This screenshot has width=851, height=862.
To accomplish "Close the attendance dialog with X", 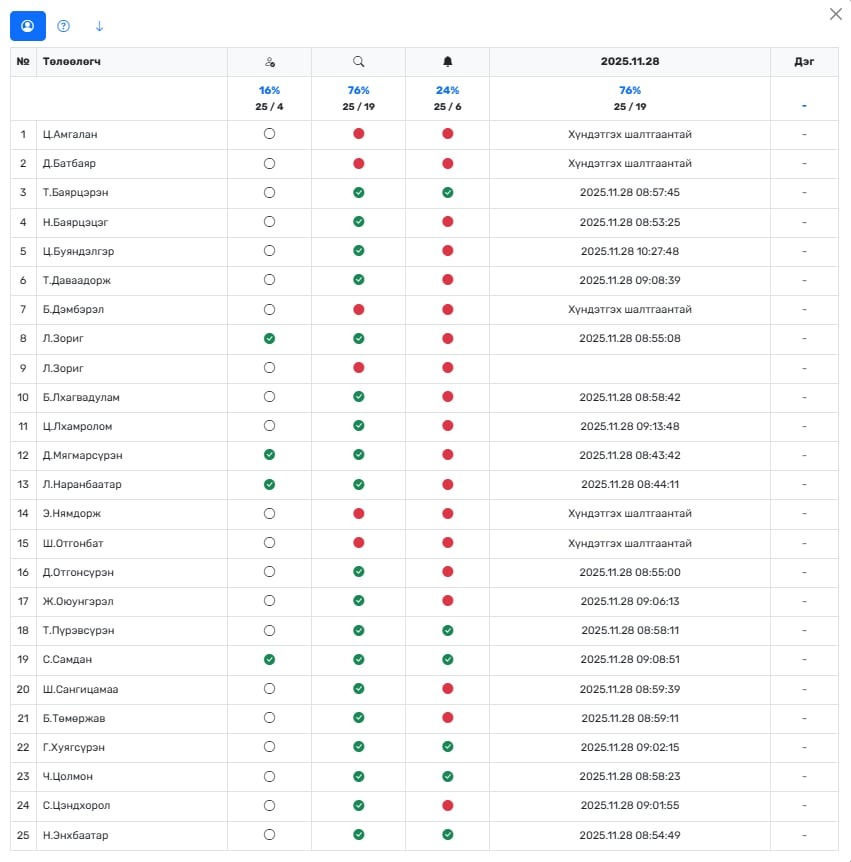I will (836, 14).
